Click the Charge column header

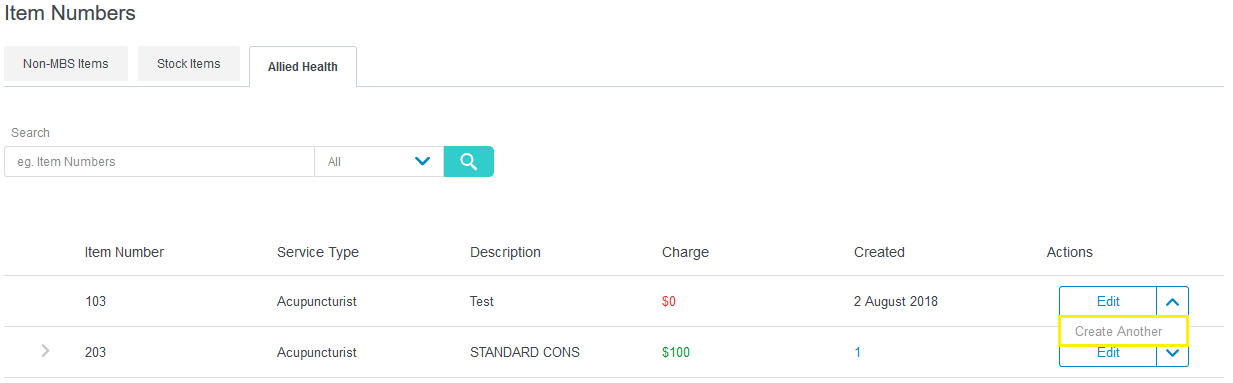[685, 252]
